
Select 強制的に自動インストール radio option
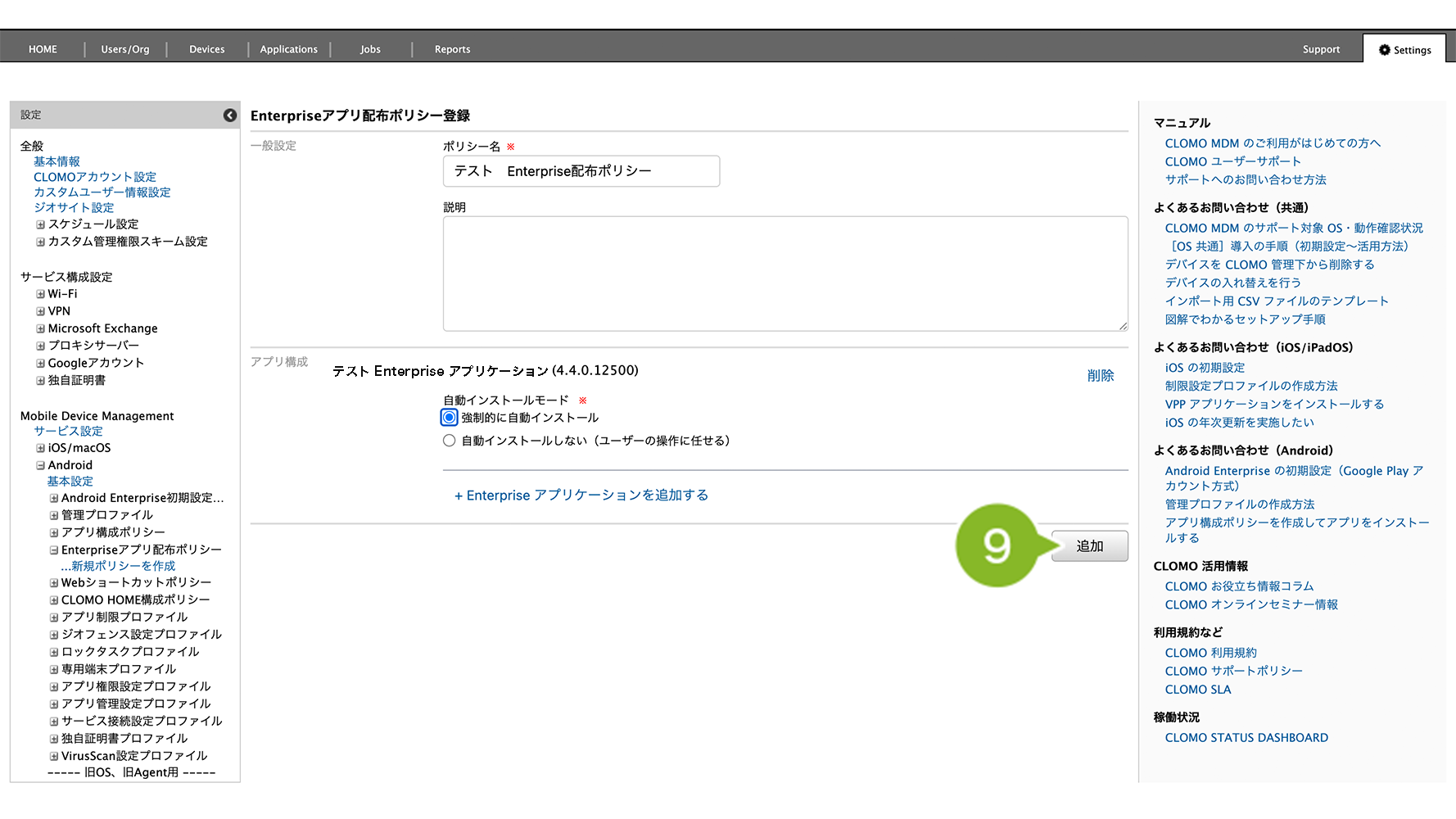click(450, 418)
